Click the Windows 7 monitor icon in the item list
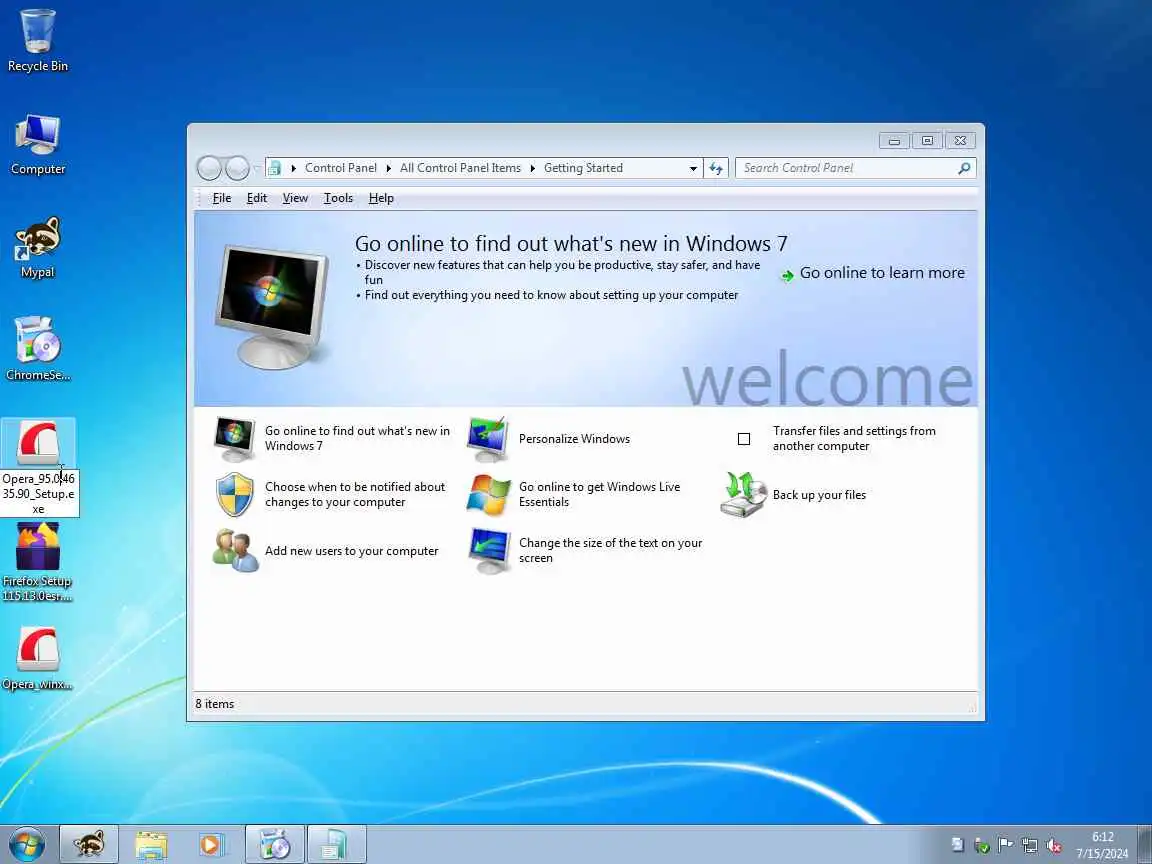Viewport: 1152px width, 864px height. click(234, 439)
